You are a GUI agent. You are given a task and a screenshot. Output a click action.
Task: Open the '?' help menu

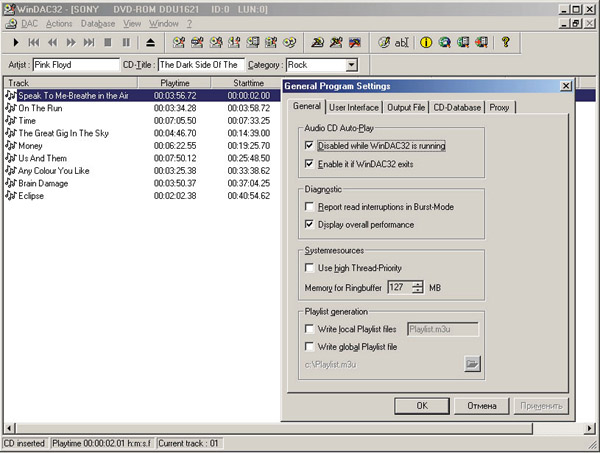[x=189, y=24]
